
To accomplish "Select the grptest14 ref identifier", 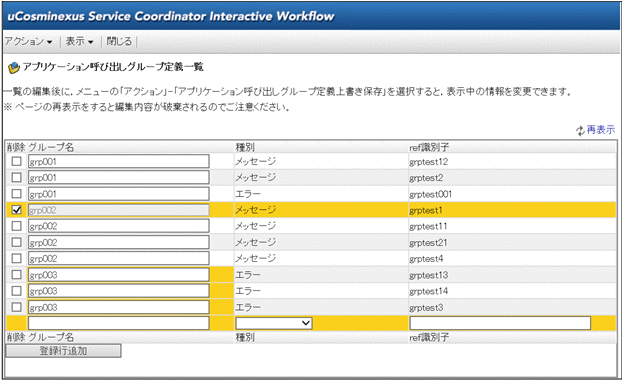I will point(428,291).
